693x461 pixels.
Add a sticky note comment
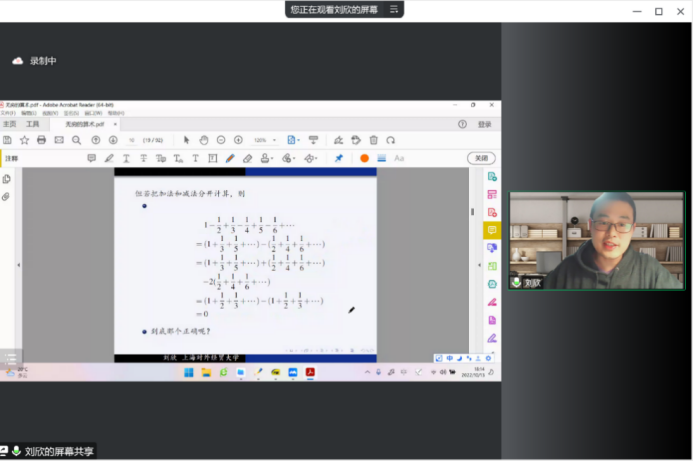coord(91,158)
